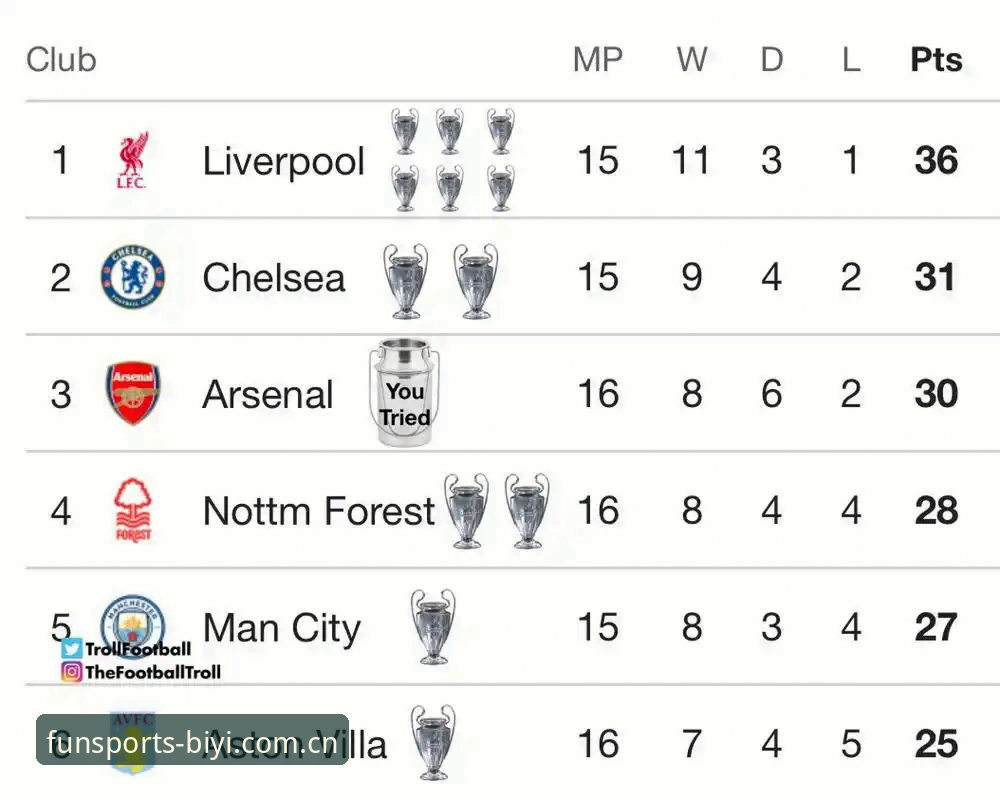
Task: Open the Nottm Forest team name
Action: [319, 511]
